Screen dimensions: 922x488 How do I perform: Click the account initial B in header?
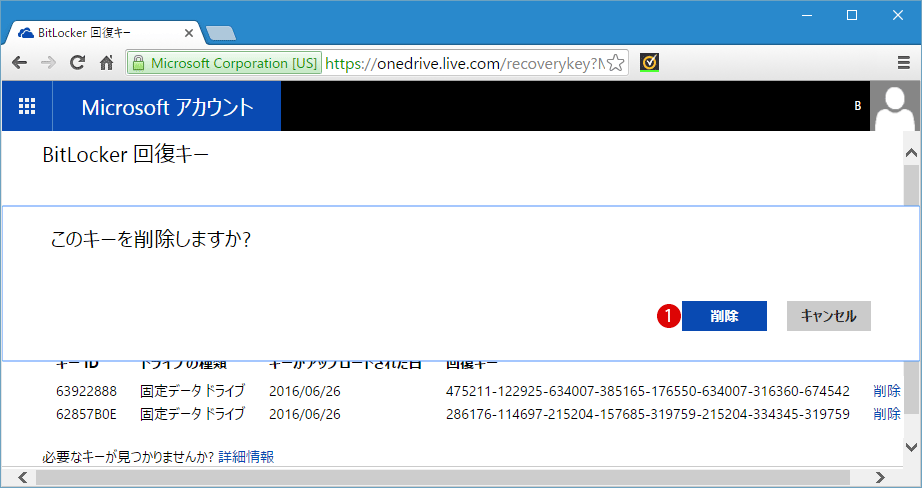click(857, 106)
